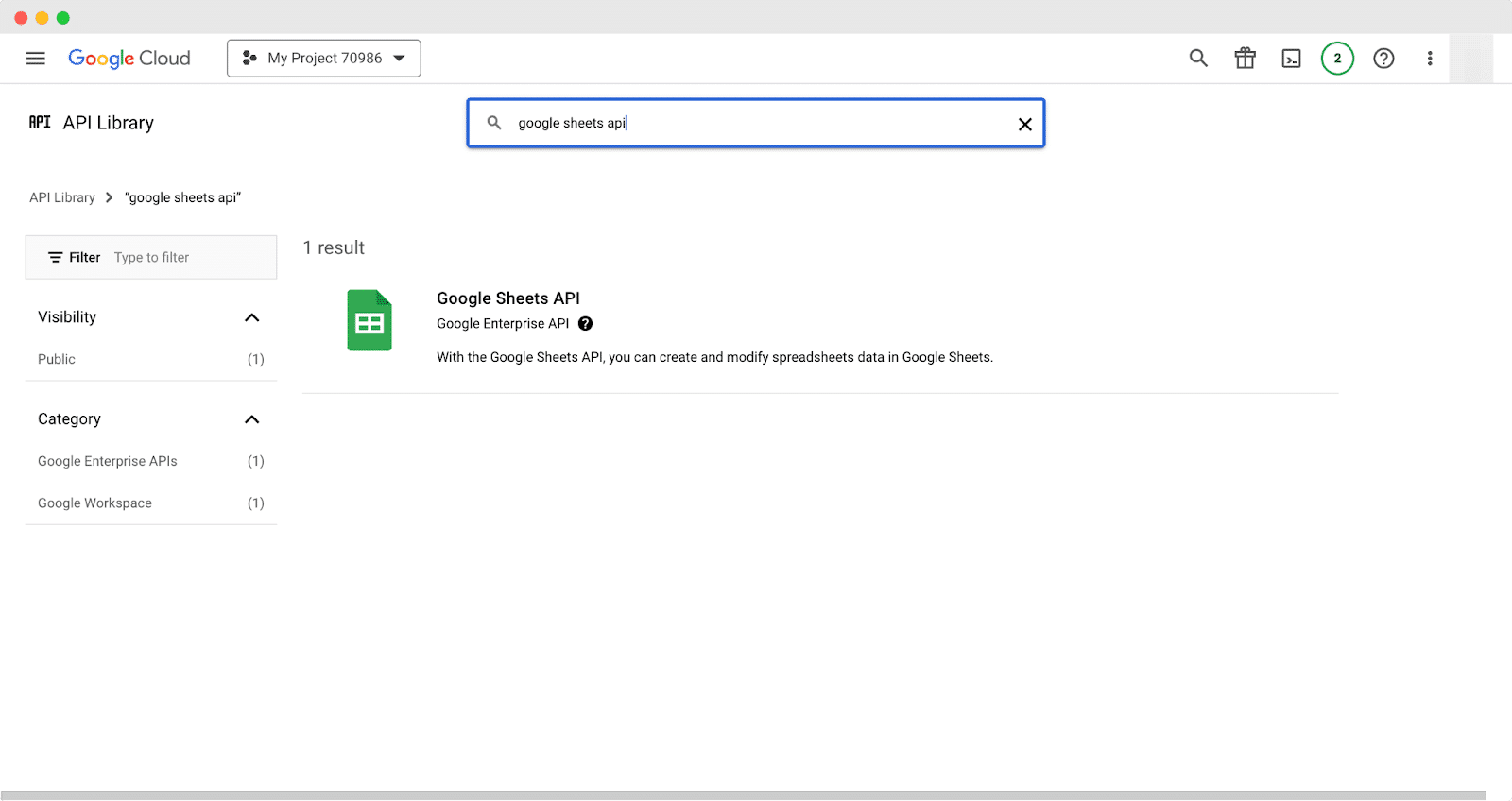This screenshot has width=1512, height=801.
Task: Collapse the Category section chevron
Action: [x=251, y=419]
